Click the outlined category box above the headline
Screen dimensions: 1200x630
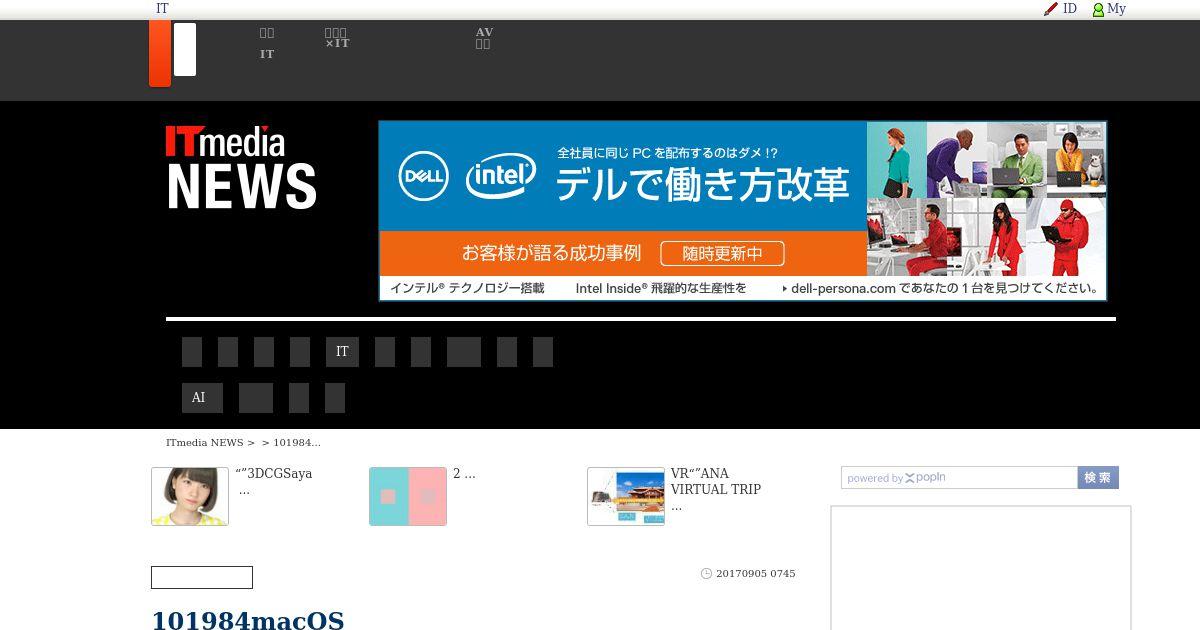pyautogui.click(x=202, y=577)
